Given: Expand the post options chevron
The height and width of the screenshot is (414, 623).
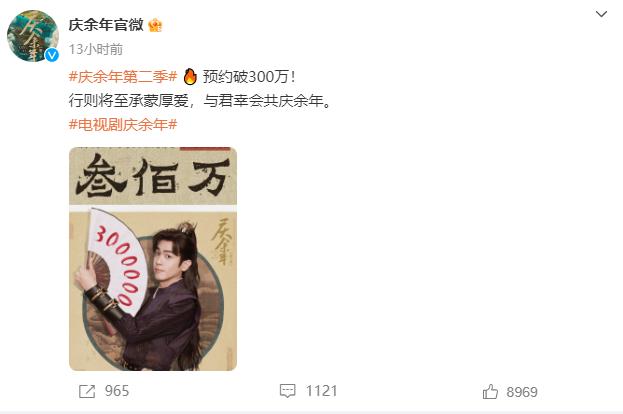Looking at the screenshot, I should click(x=602, y=14).
